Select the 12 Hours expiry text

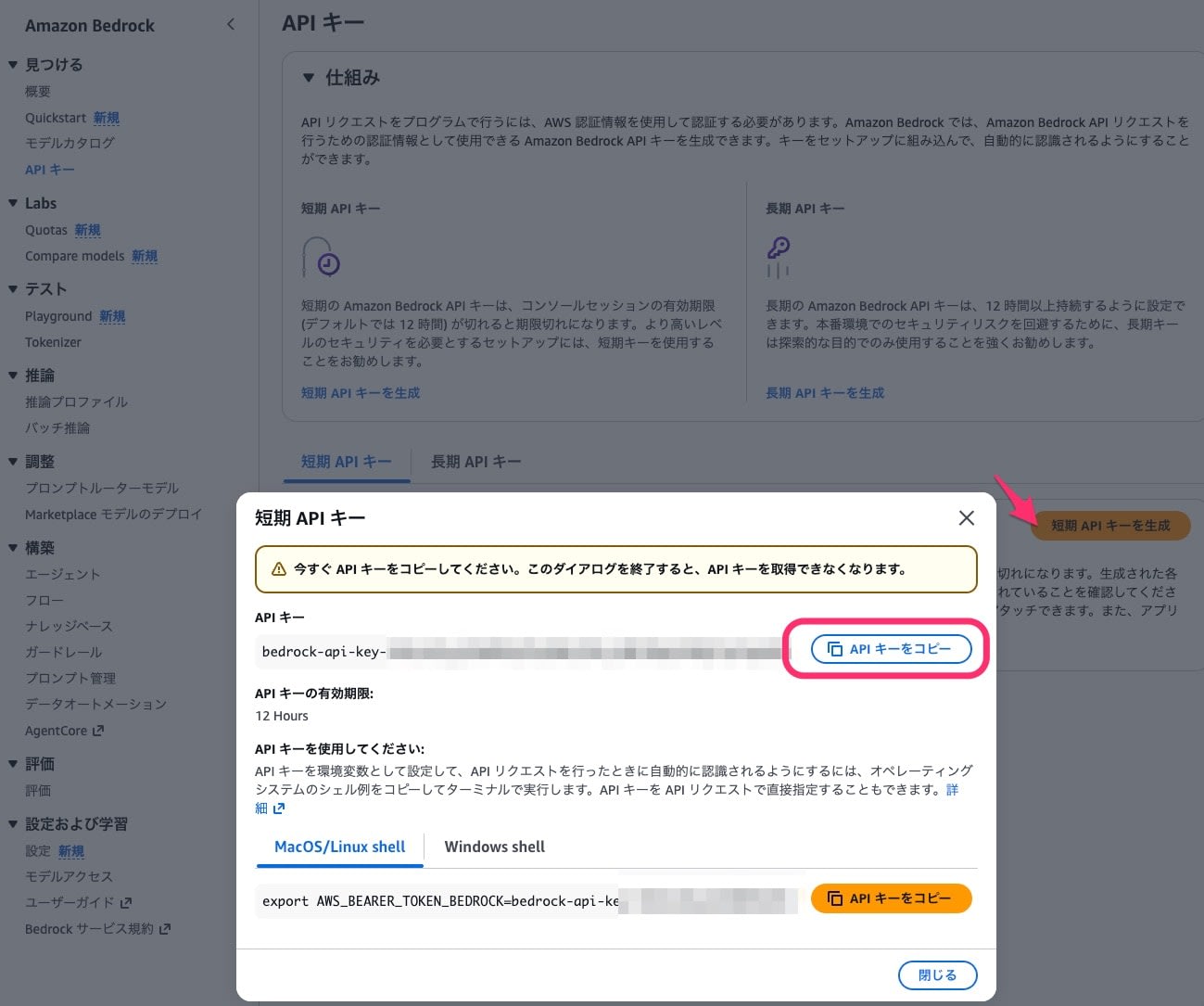(282, 716)
